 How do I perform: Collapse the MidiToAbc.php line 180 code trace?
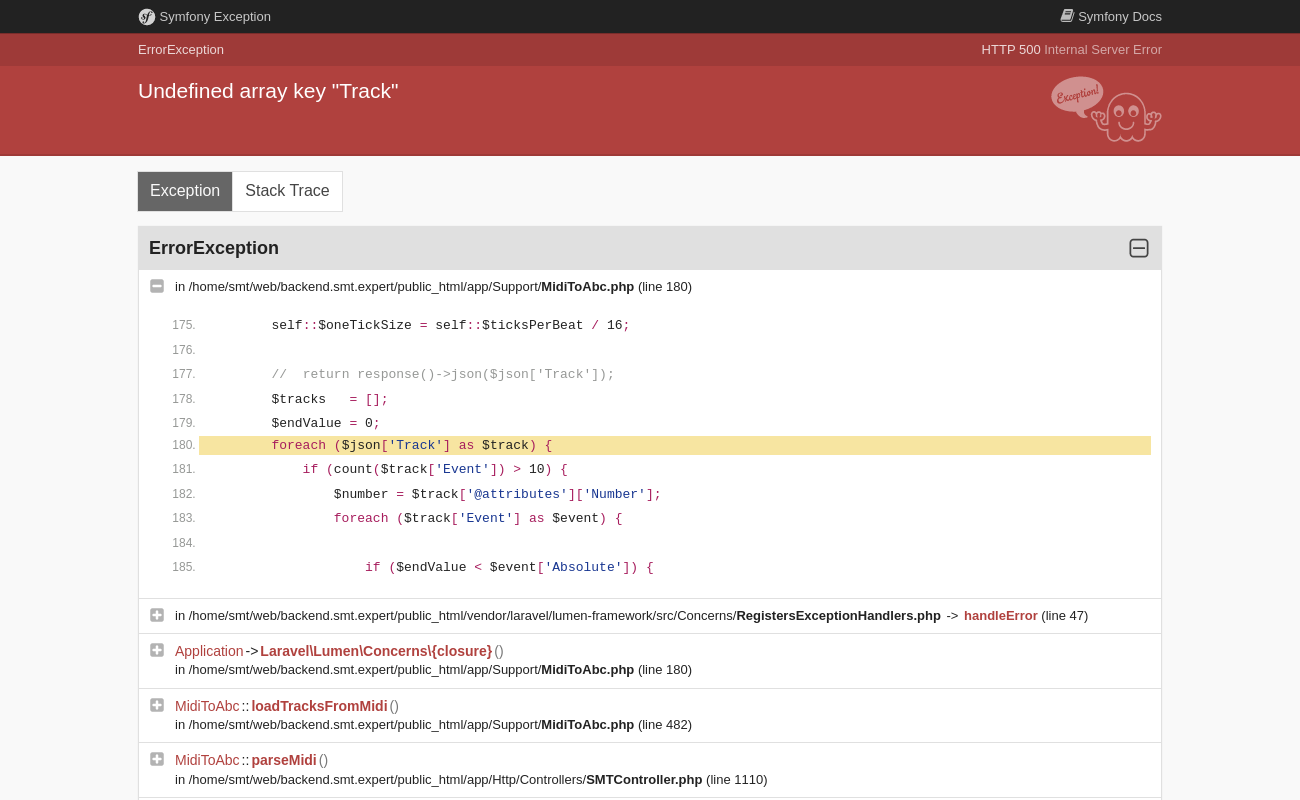click(157, 286)
